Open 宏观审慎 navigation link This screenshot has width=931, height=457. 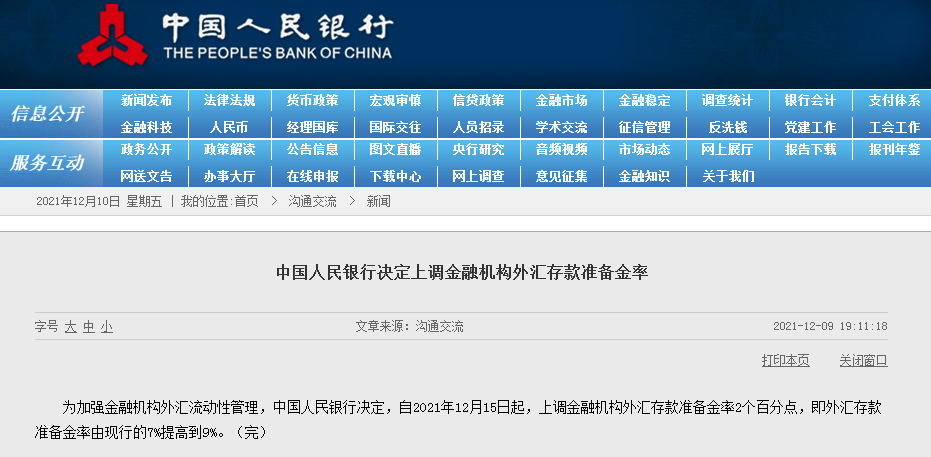pos(395,101)
